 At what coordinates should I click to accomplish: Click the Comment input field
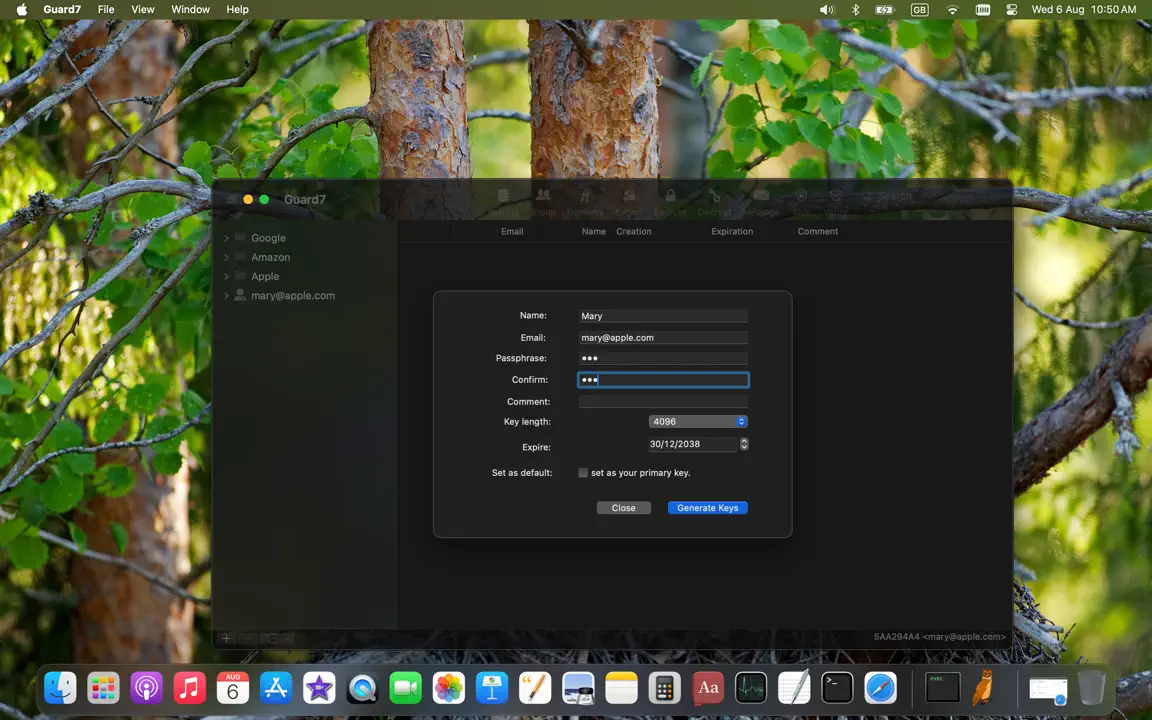[x=663, y=401]
